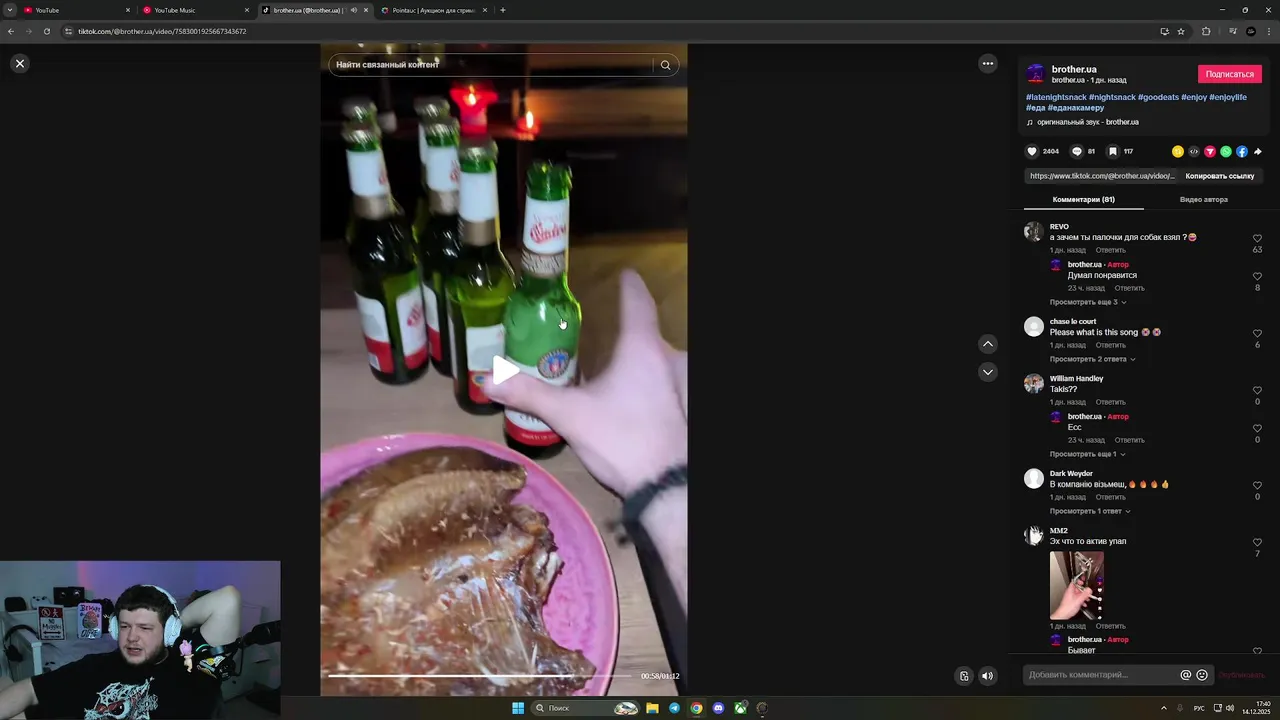The height and width of the screenshot is (720, 1280).
Task: Open browser extensions puzzle icon
Action: (x=1206, y=31)
